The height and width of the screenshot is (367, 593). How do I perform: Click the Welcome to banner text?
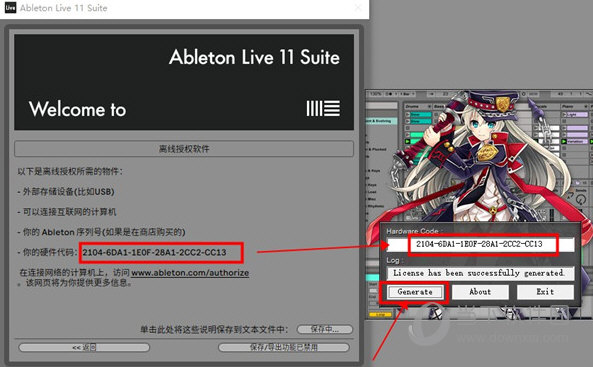click(78, 109)
